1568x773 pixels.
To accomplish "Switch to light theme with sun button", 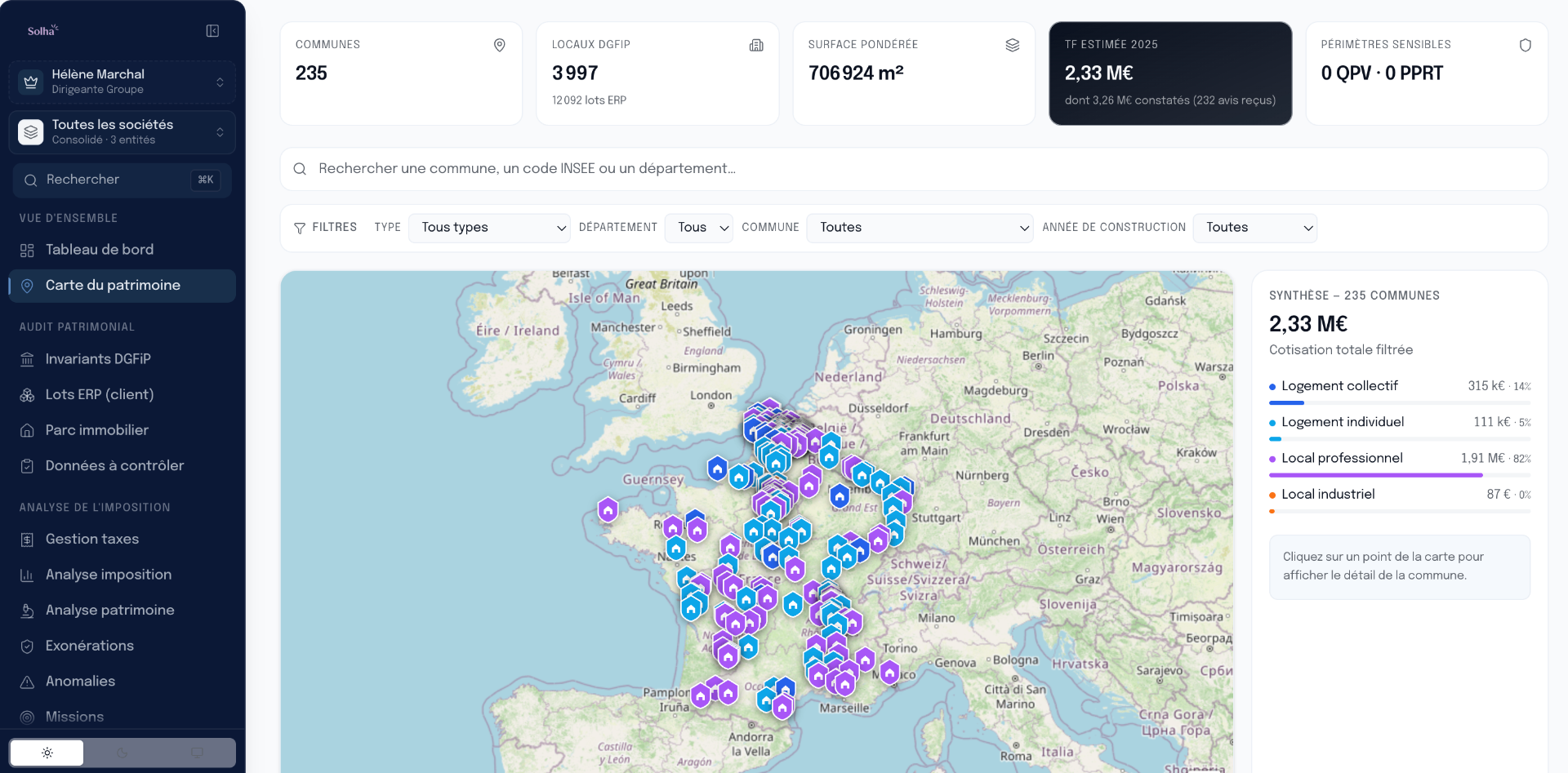I will (x=47, y=753).
